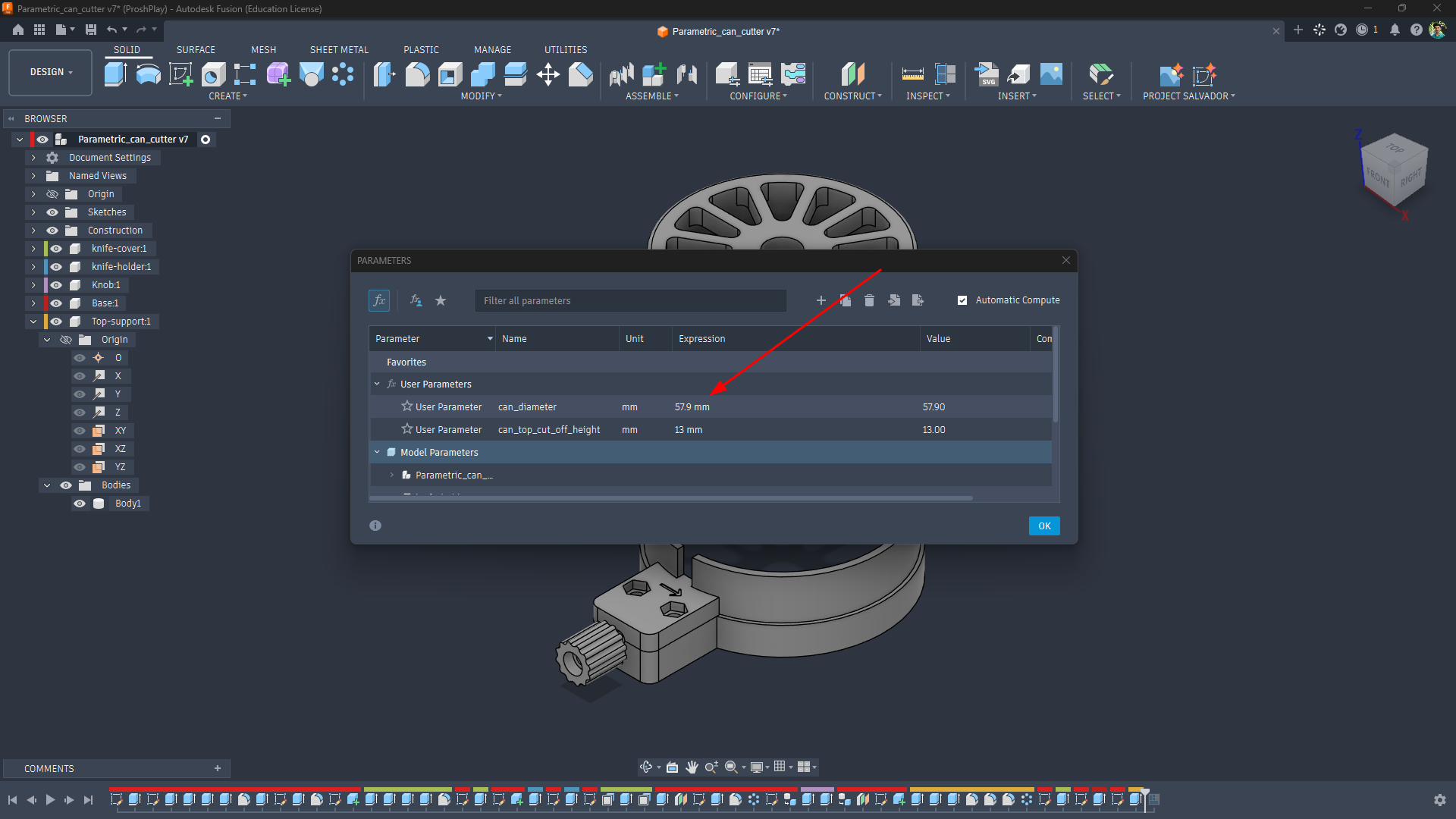Click the Save icon in top toolbar

(91, 30)
